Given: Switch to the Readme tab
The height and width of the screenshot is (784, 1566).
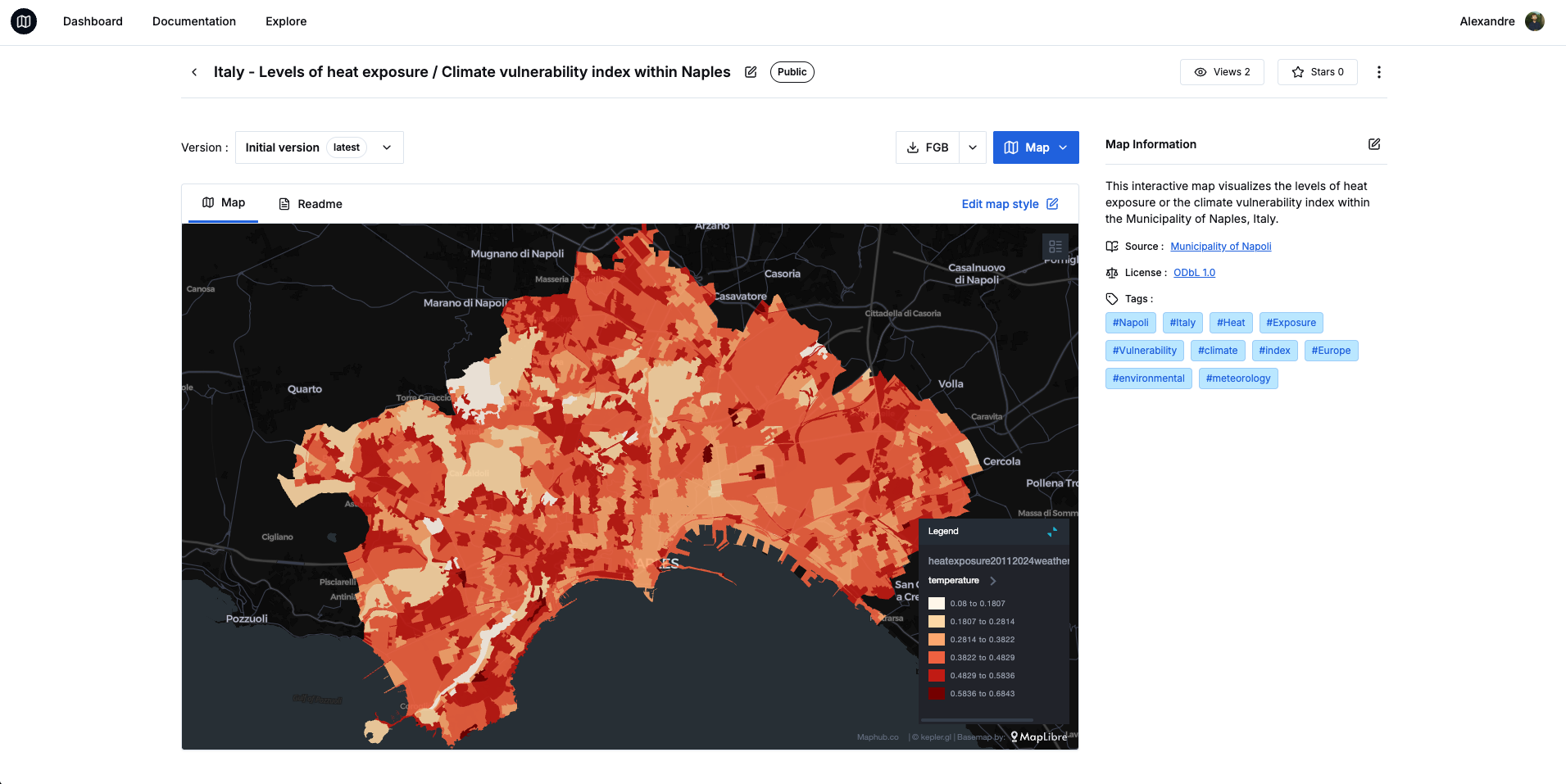Looking at the screenshot, I should [311, 204].
